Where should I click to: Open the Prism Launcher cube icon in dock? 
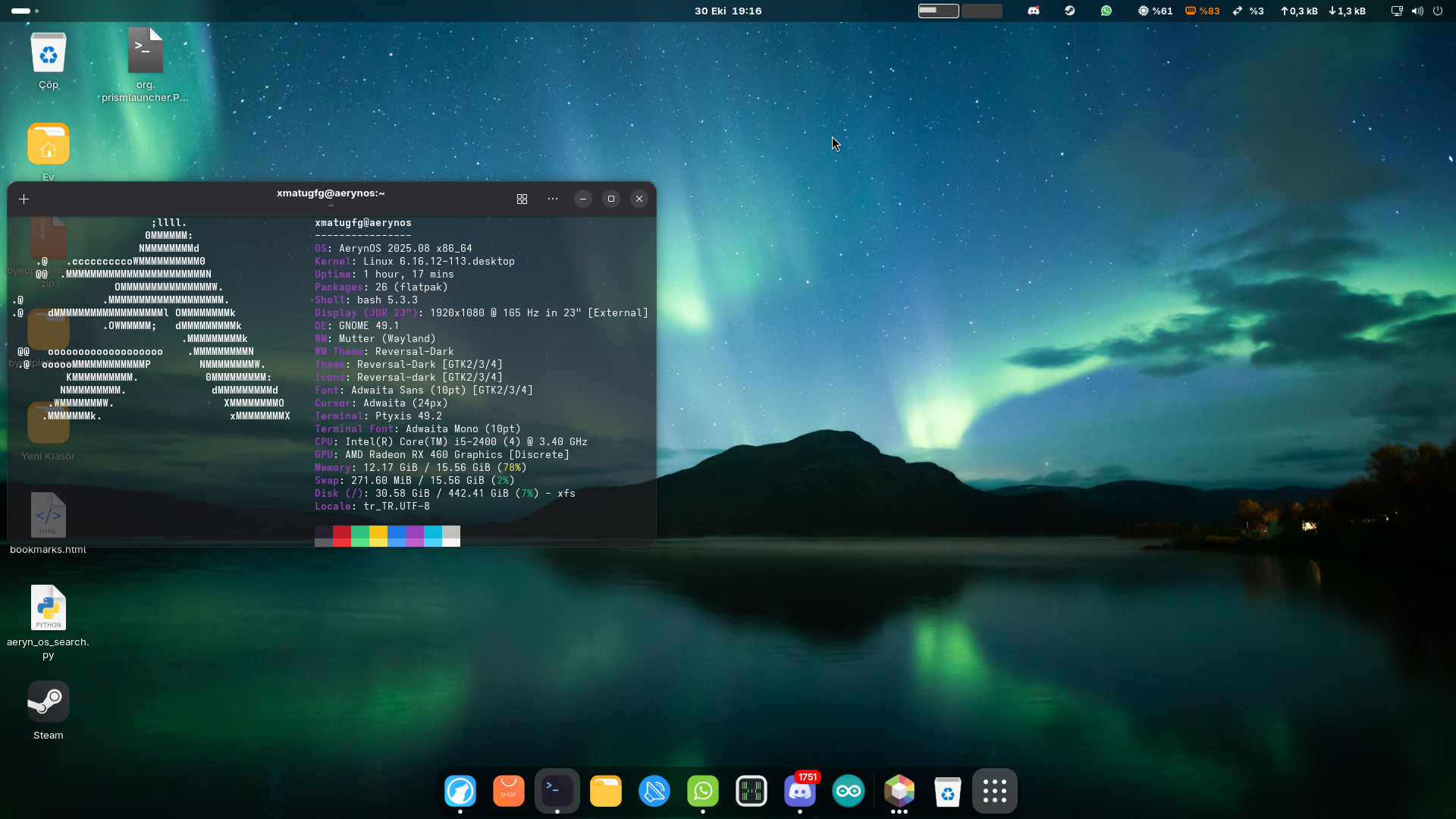899,791
